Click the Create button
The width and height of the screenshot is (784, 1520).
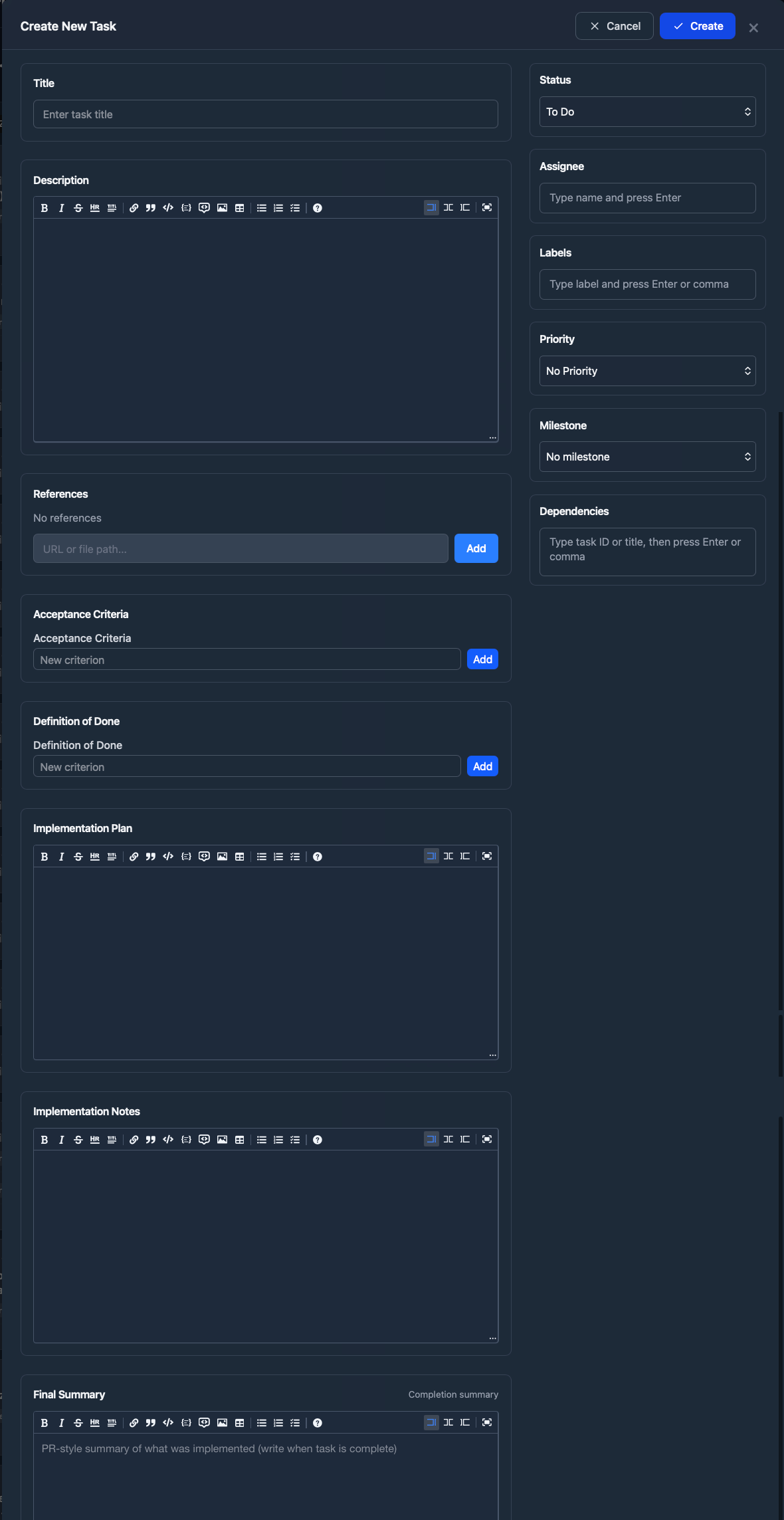pos(698,26)
